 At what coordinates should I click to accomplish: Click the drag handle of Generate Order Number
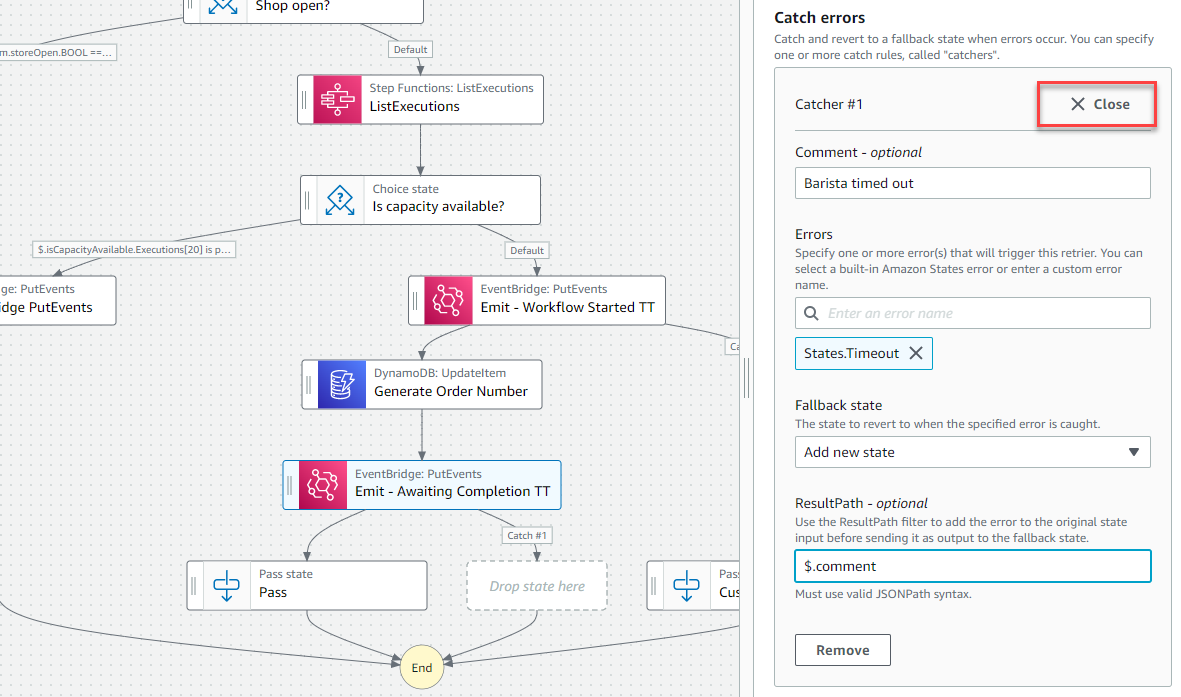pos(309,384)
